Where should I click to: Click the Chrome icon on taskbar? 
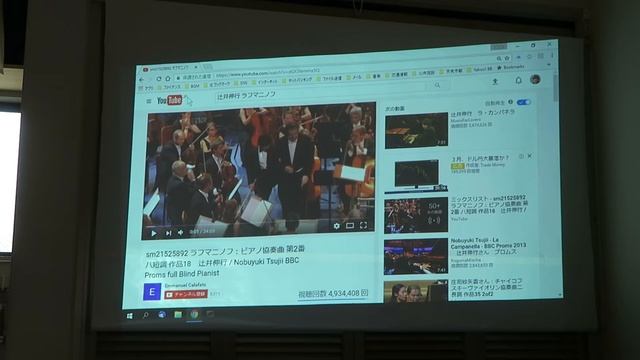coord(194,314)
